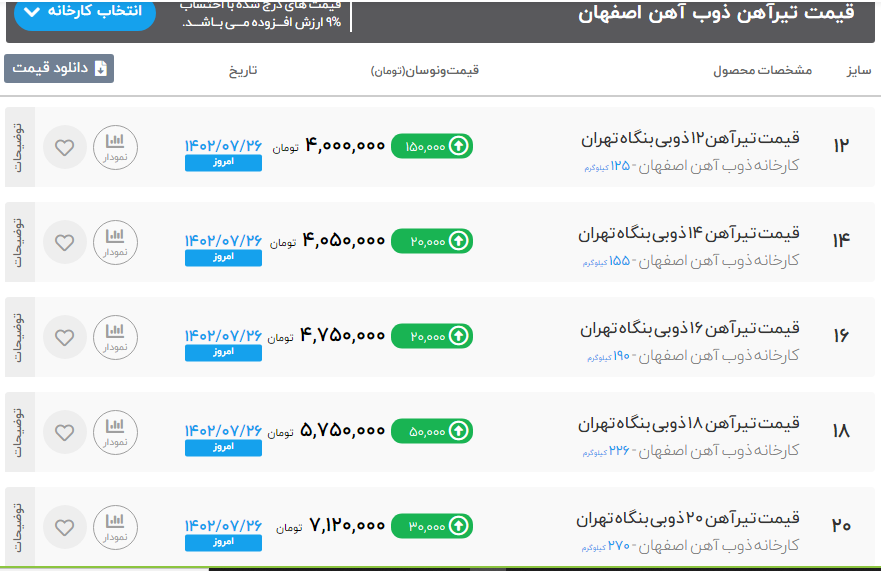Image resolution: width=881 pixels, height=571 pixels.
Task: Click the chart icon in size 18 row
Action: coord(115,431)
